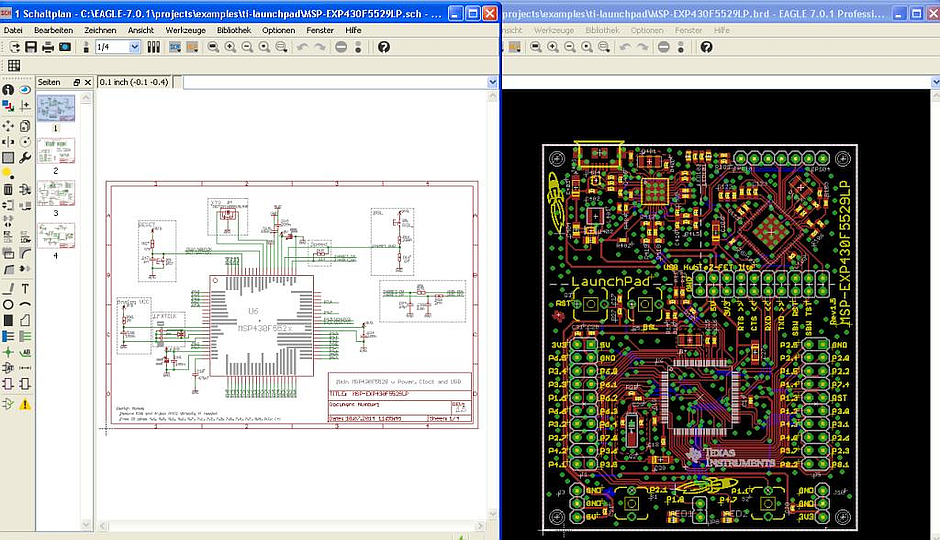Click the zoom in icon in schematic toolbar

(x=230, y=47)
